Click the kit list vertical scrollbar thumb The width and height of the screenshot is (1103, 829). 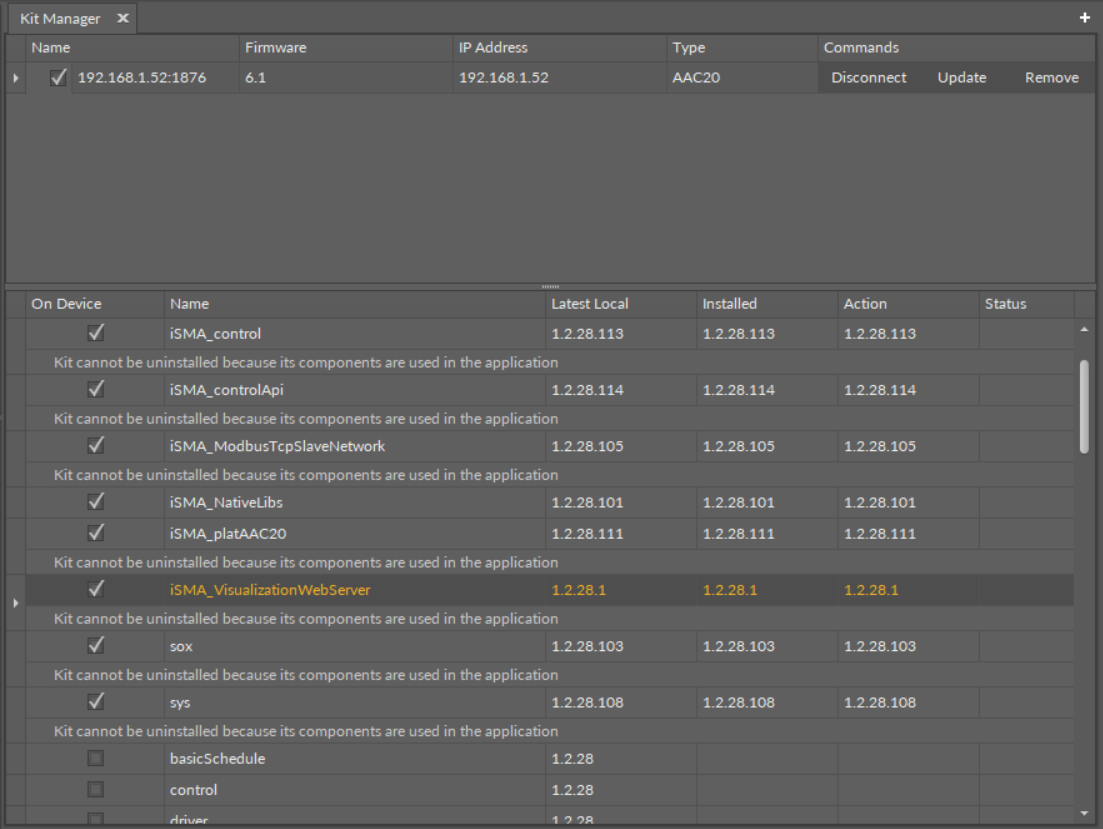tap(1085, 405)
